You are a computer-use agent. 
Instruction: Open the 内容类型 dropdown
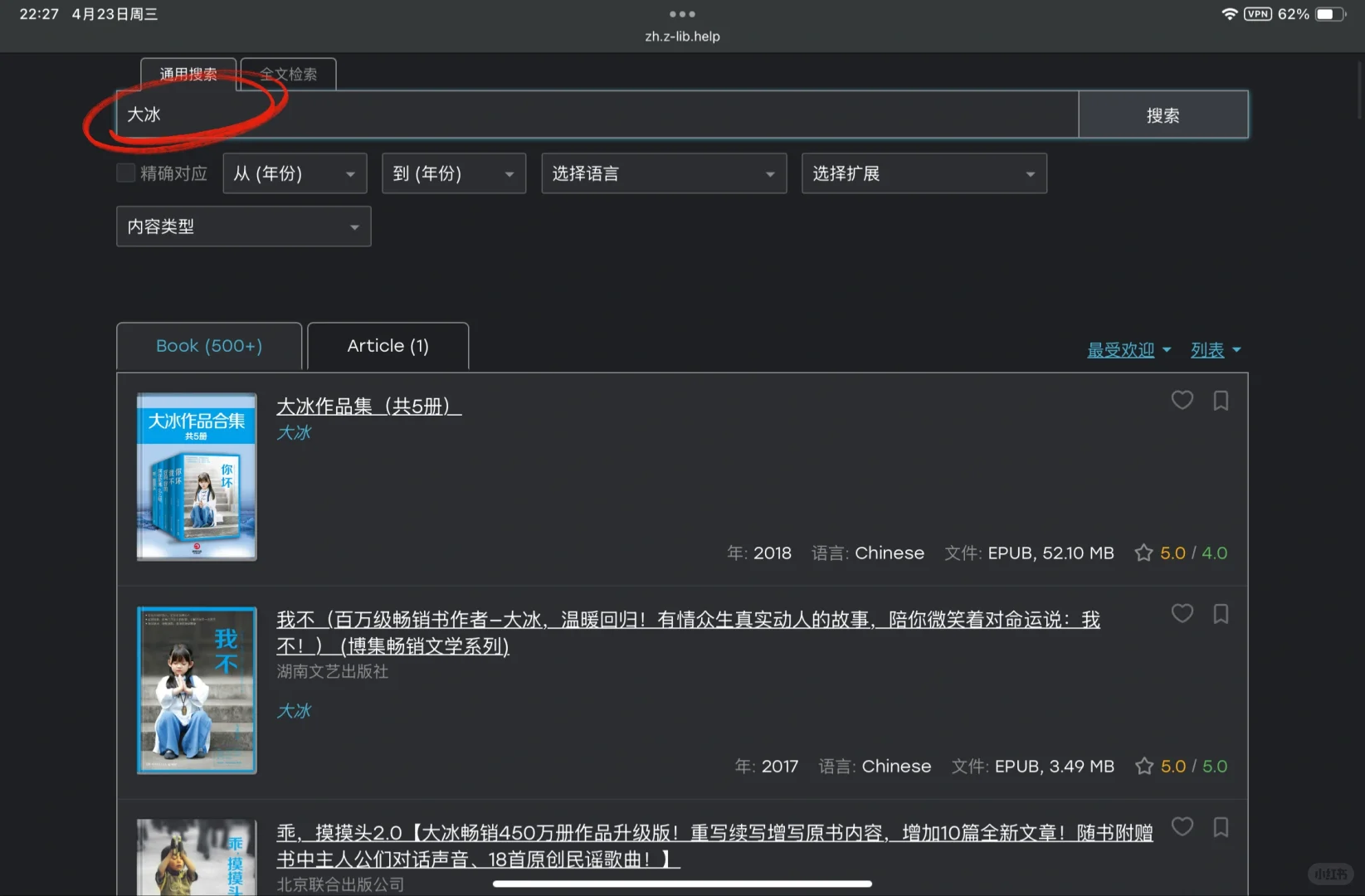tap(244, 226)
